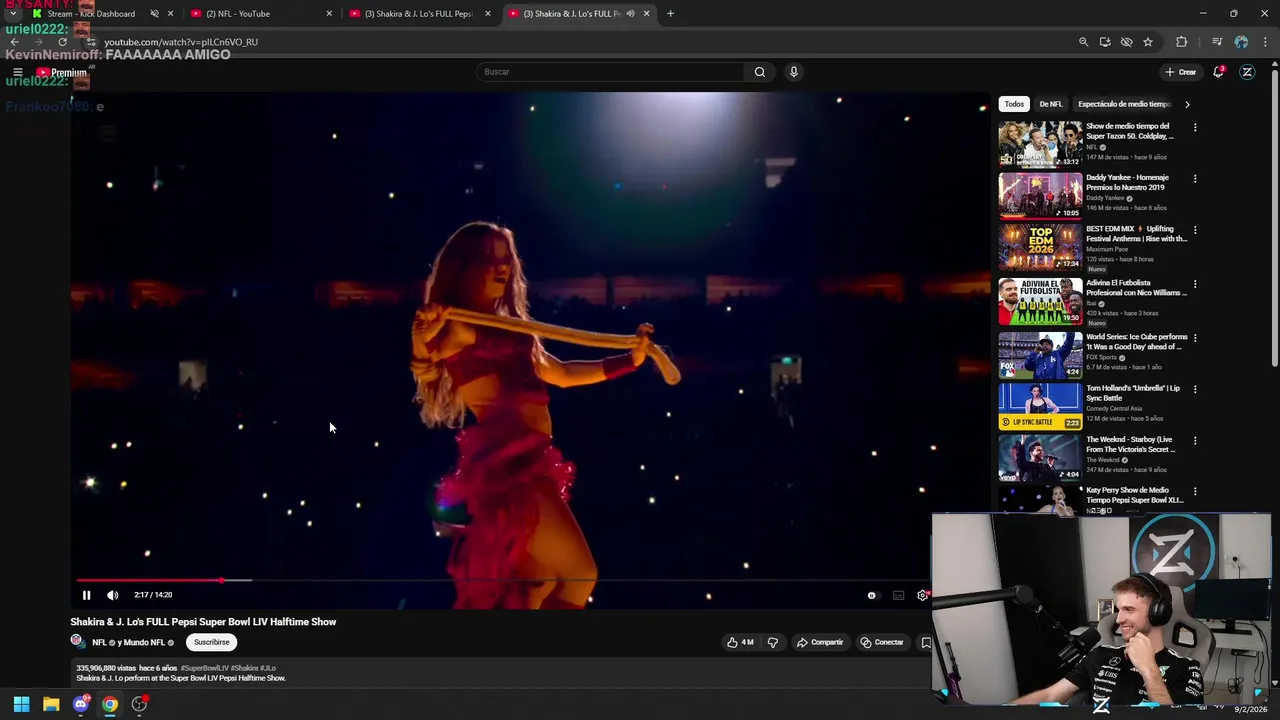Open Adivina El Futbolista video title
This screenshot has width=1280, height=720.
(x=1136, y=288)
